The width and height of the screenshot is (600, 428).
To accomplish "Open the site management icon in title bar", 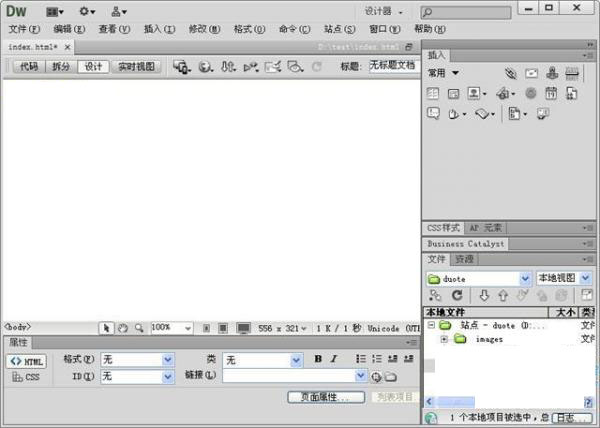I will click(x=118, y=11).
